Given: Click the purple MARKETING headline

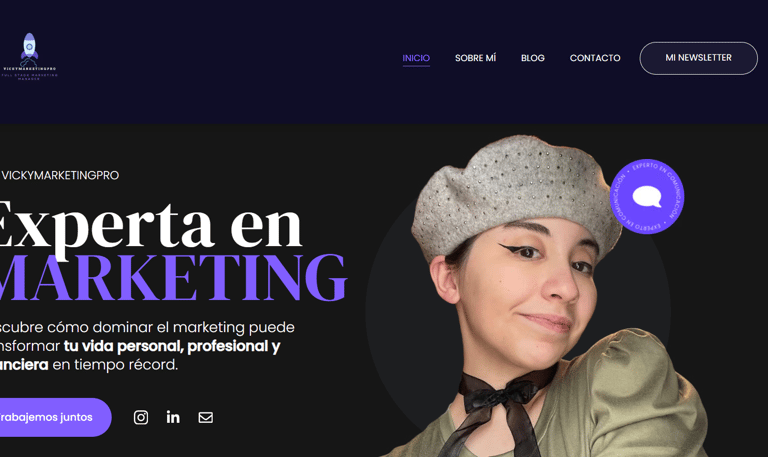Looking at the screenshot, I should click(x=173, y=277).
